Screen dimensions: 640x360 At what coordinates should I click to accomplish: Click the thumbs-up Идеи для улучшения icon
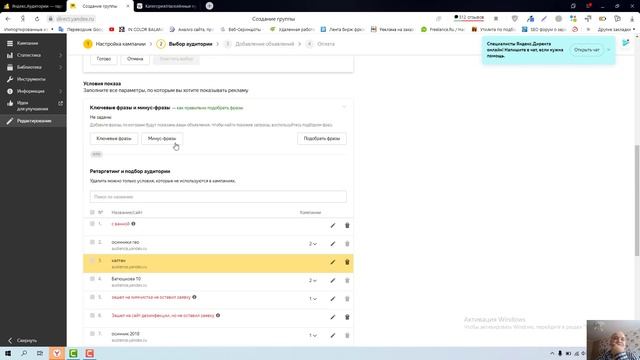[x=10, y=103]
